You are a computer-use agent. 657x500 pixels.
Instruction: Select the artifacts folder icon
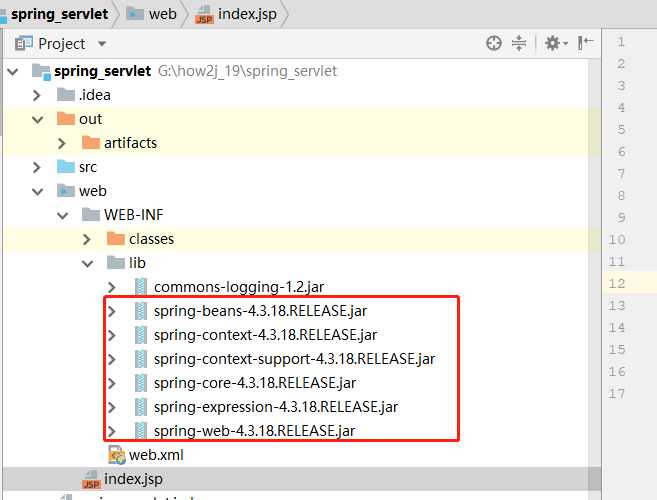(x=91, y=142)
